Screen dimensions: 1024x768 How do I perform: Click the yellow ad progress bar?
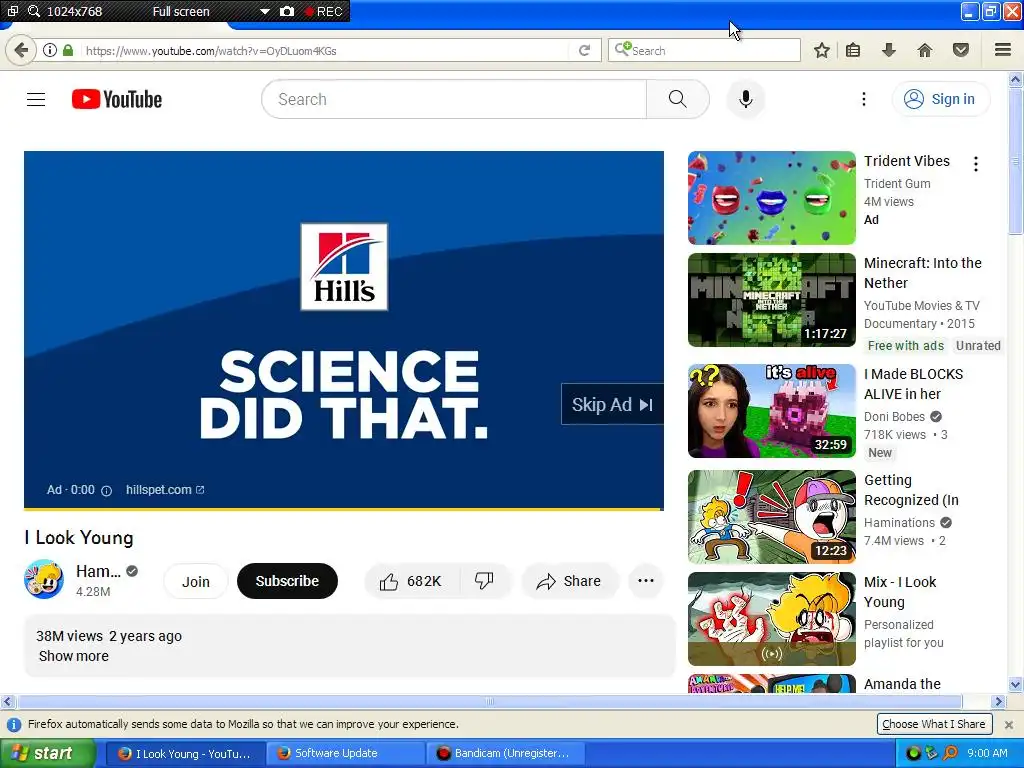[x=344, y=508]
